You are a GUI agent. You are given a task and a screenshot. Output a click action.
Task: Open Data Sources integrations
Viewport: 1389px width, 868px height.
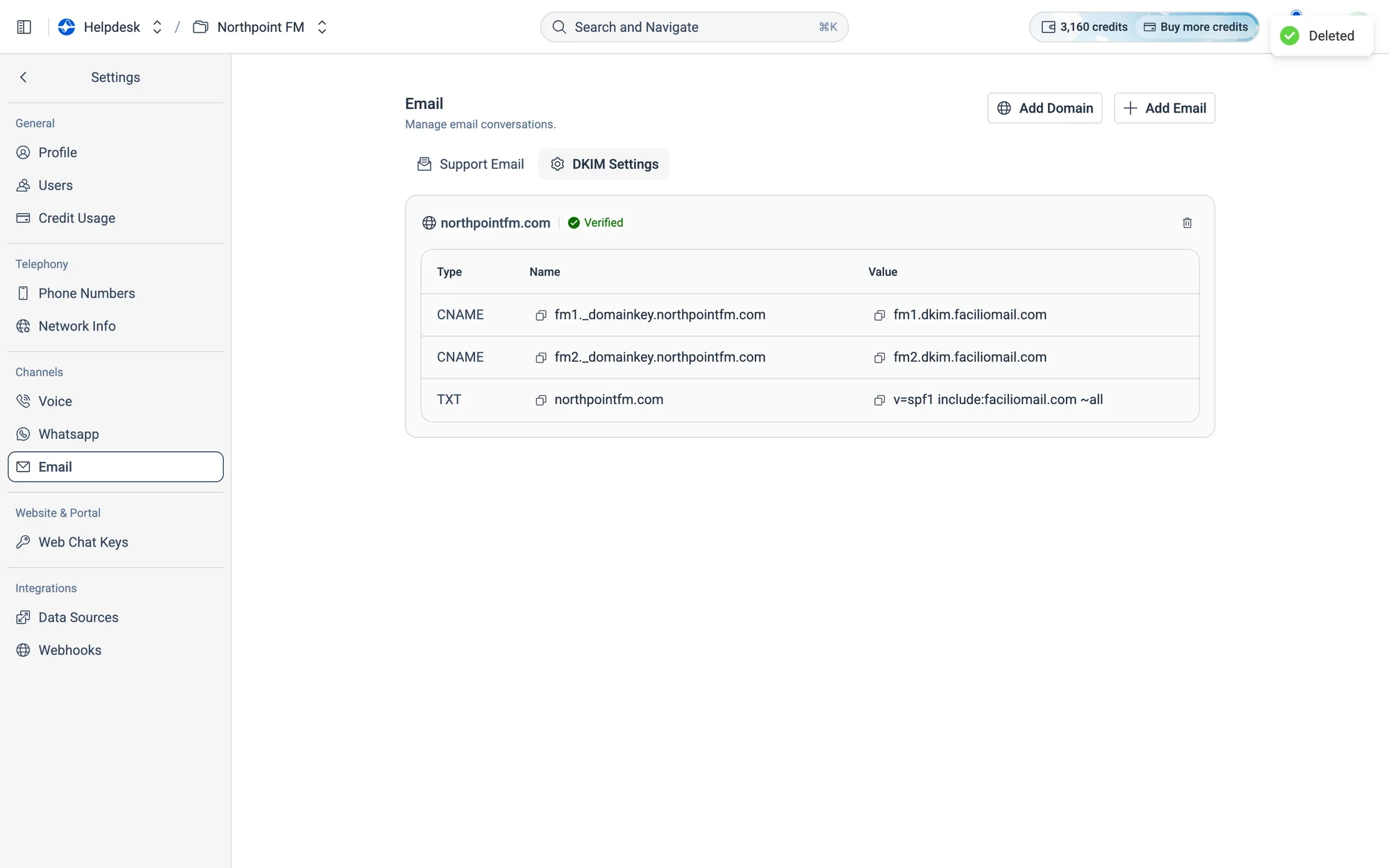tap(115, 617)
